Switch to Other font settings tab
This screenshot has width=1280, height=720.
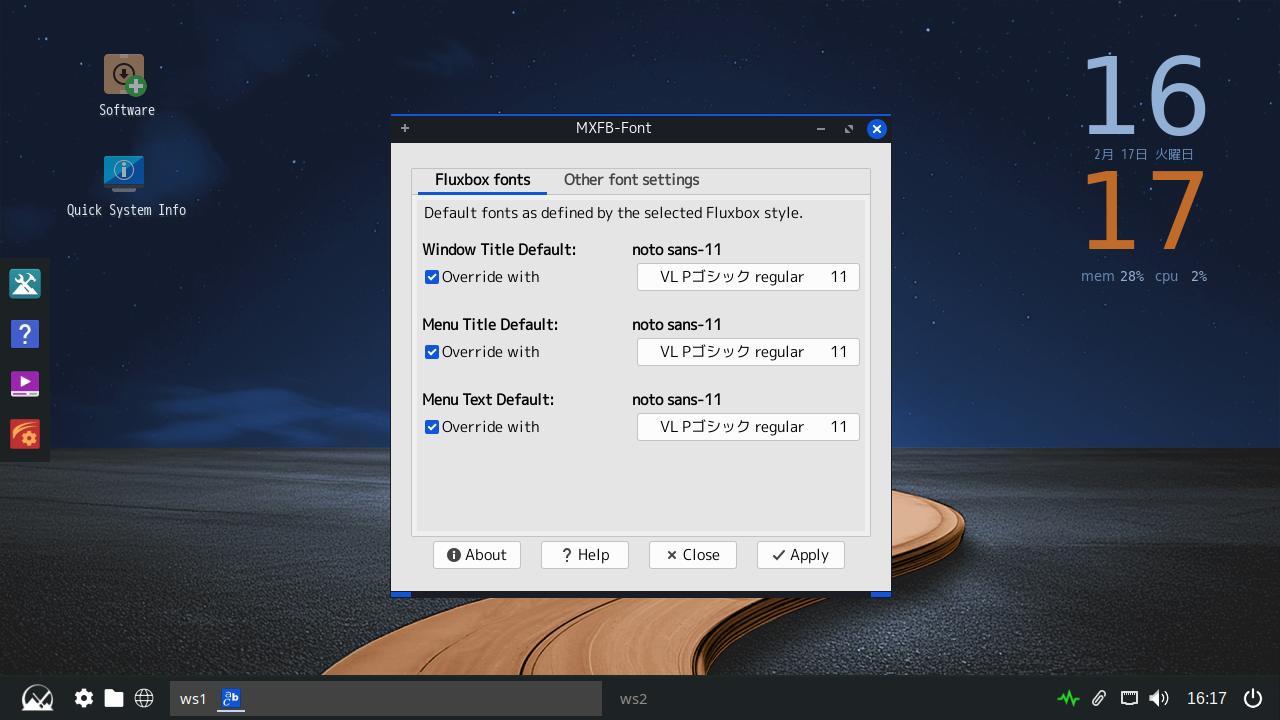point(631,180)
